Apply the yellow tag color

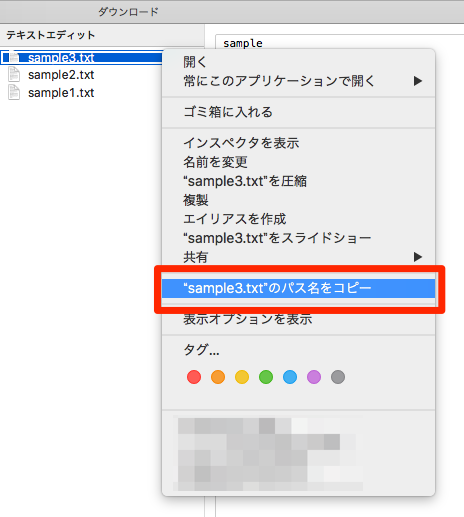point(242,377)
